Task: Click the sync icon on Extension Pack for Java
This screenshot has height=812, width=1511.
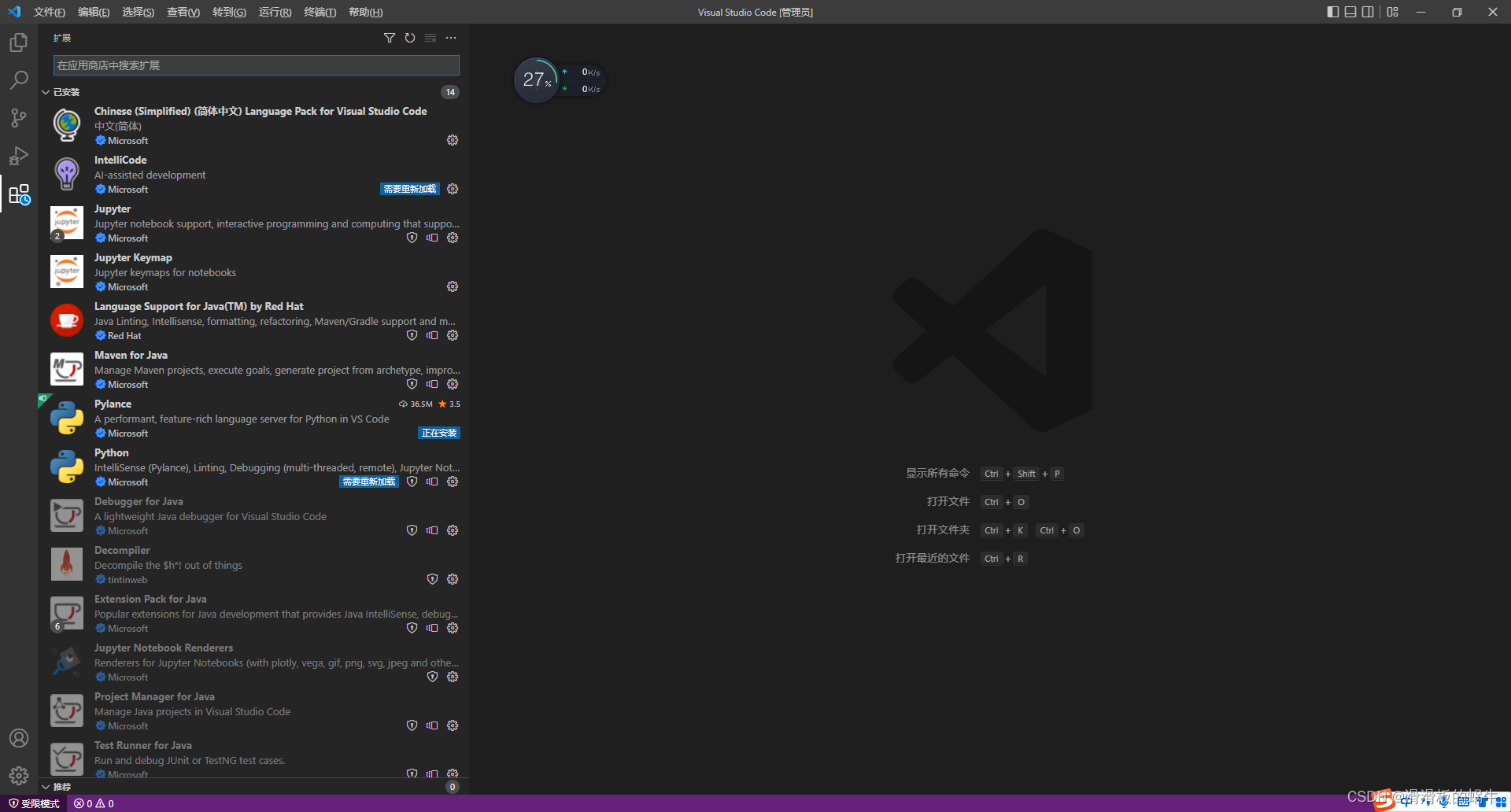Action: point(432,628)
